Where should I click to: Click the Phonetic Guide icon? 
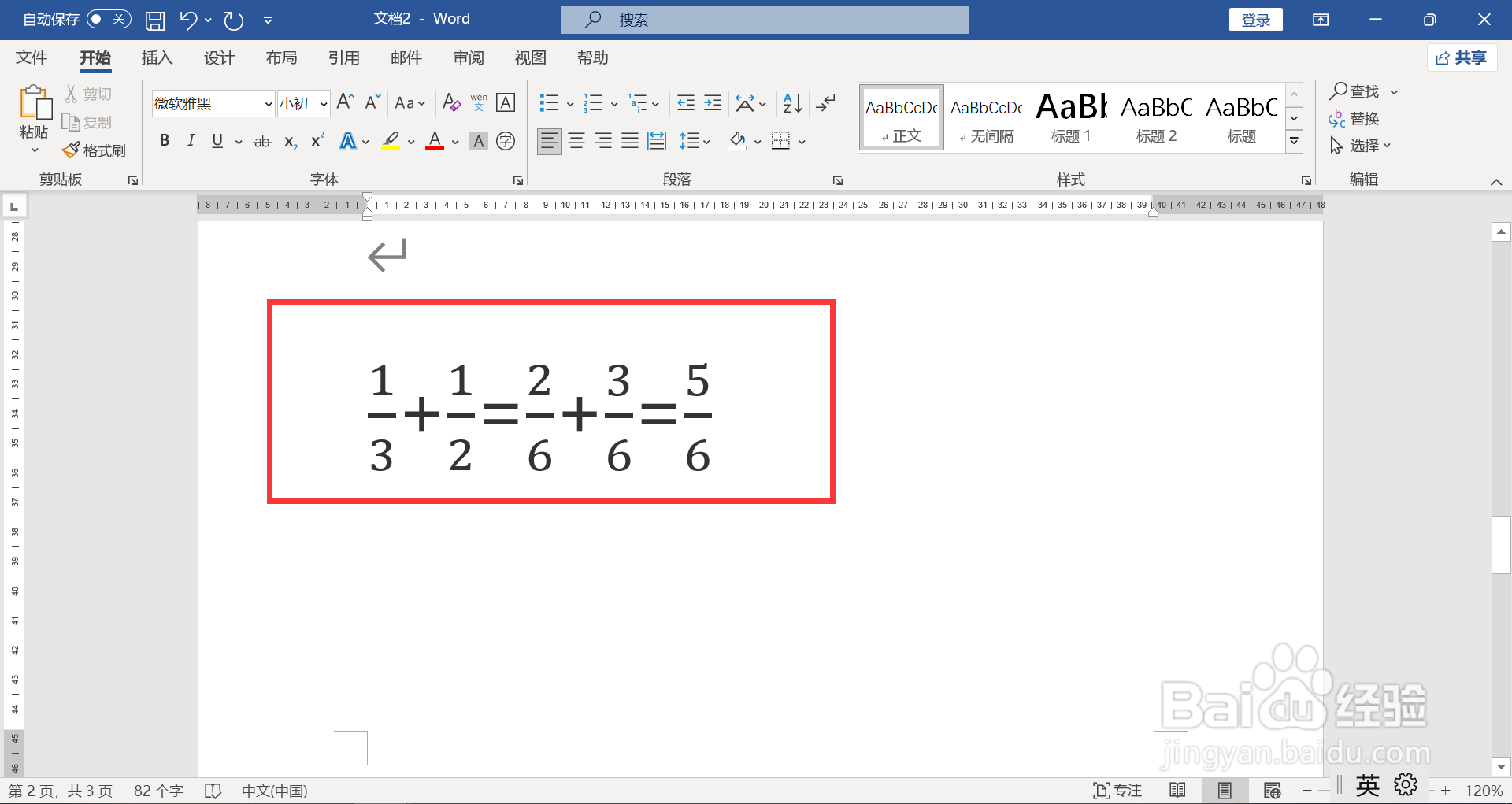coord(479,102)
